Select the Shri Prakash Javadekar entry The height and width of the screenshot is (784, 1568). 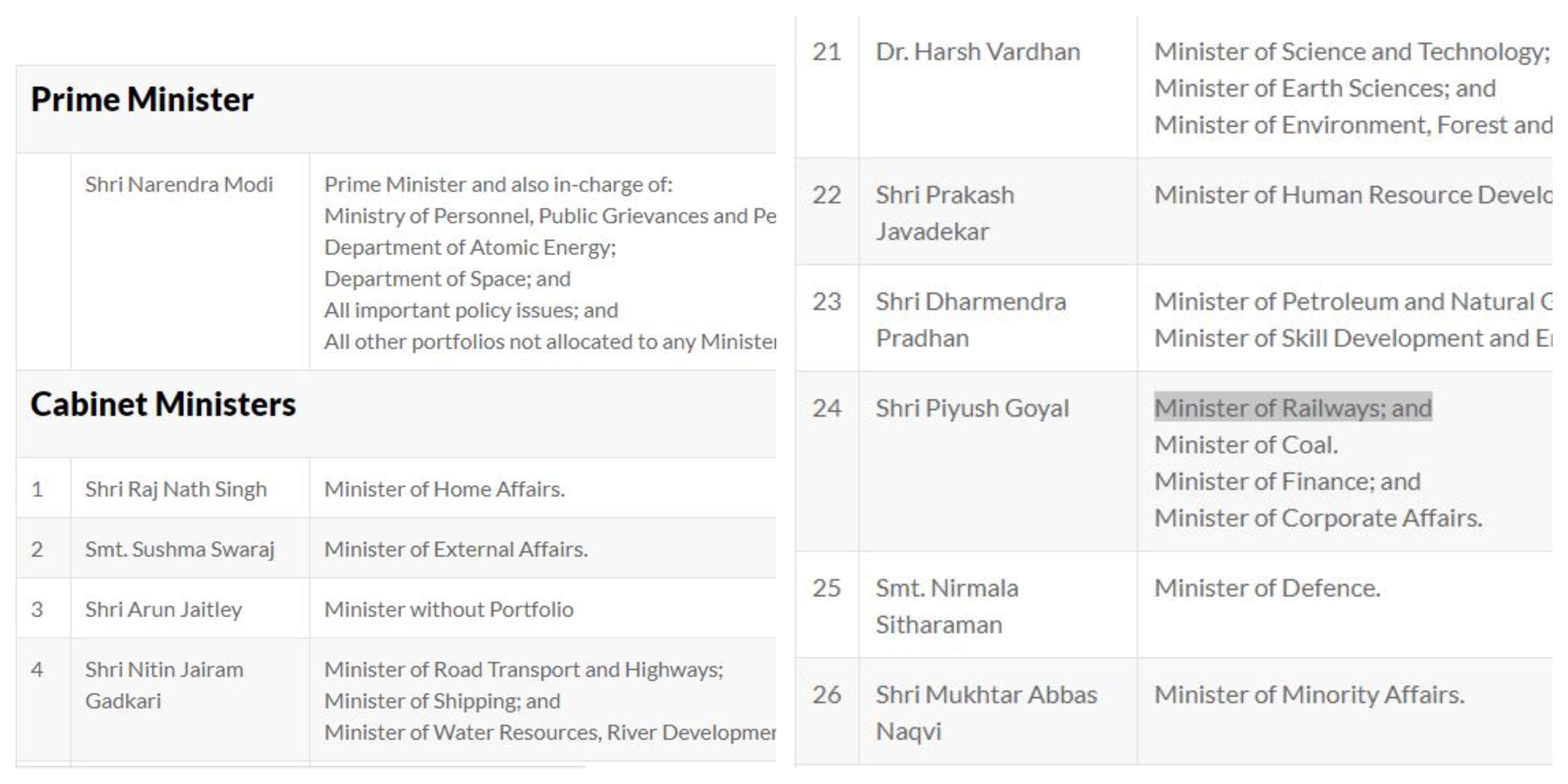click(x=945, y=213)
